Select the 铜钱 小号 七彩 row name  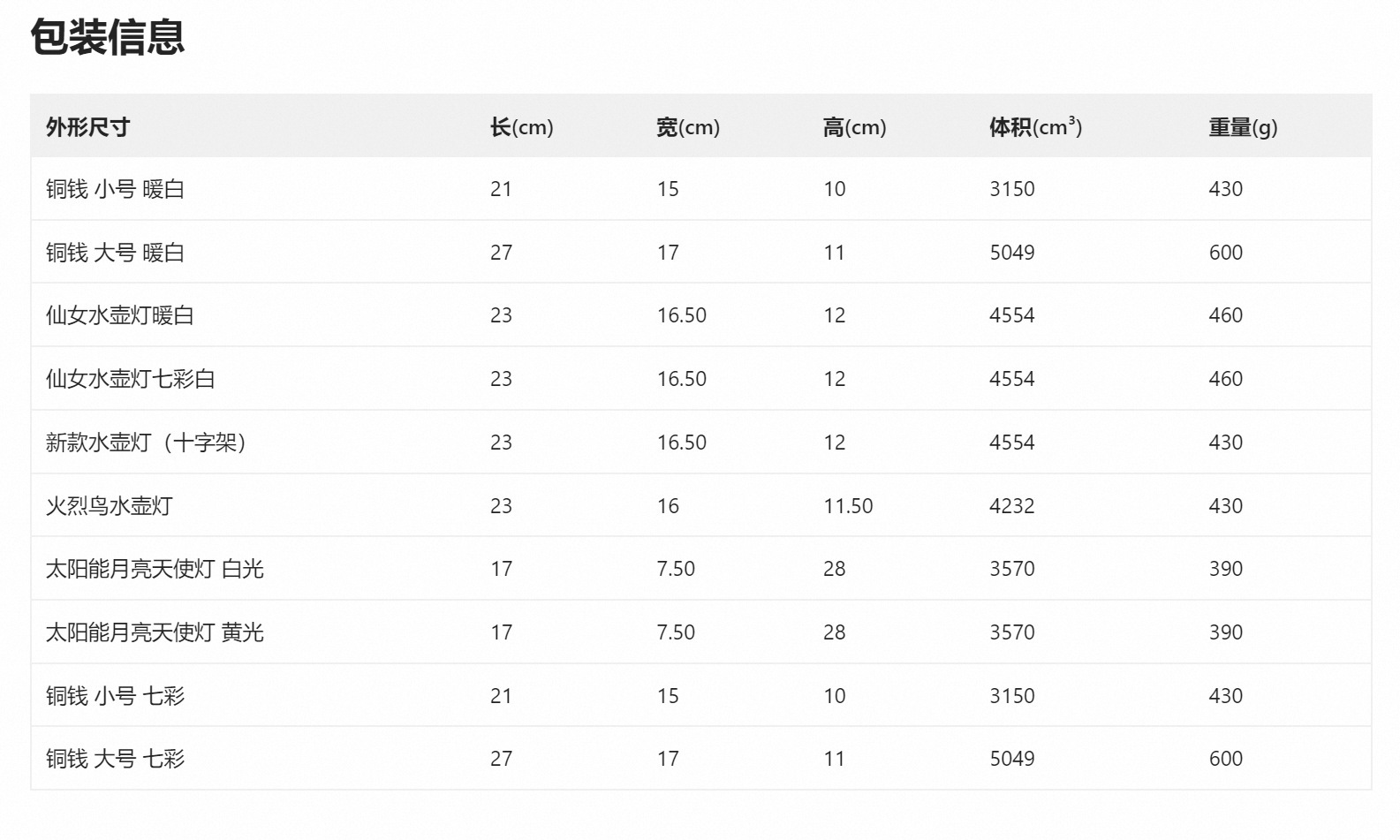pos(115,696)
